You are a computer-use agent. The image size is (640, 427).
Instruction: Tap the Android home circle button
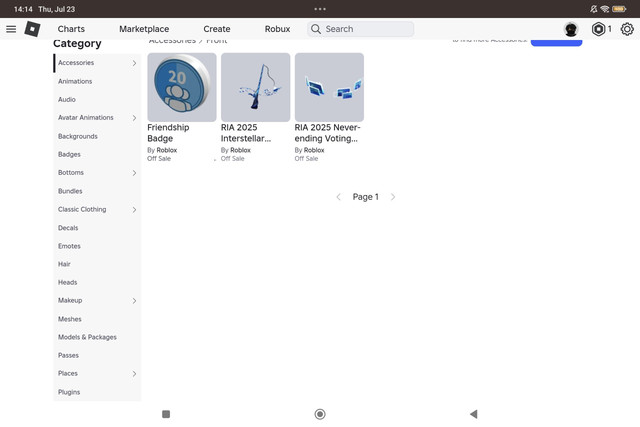320,414
